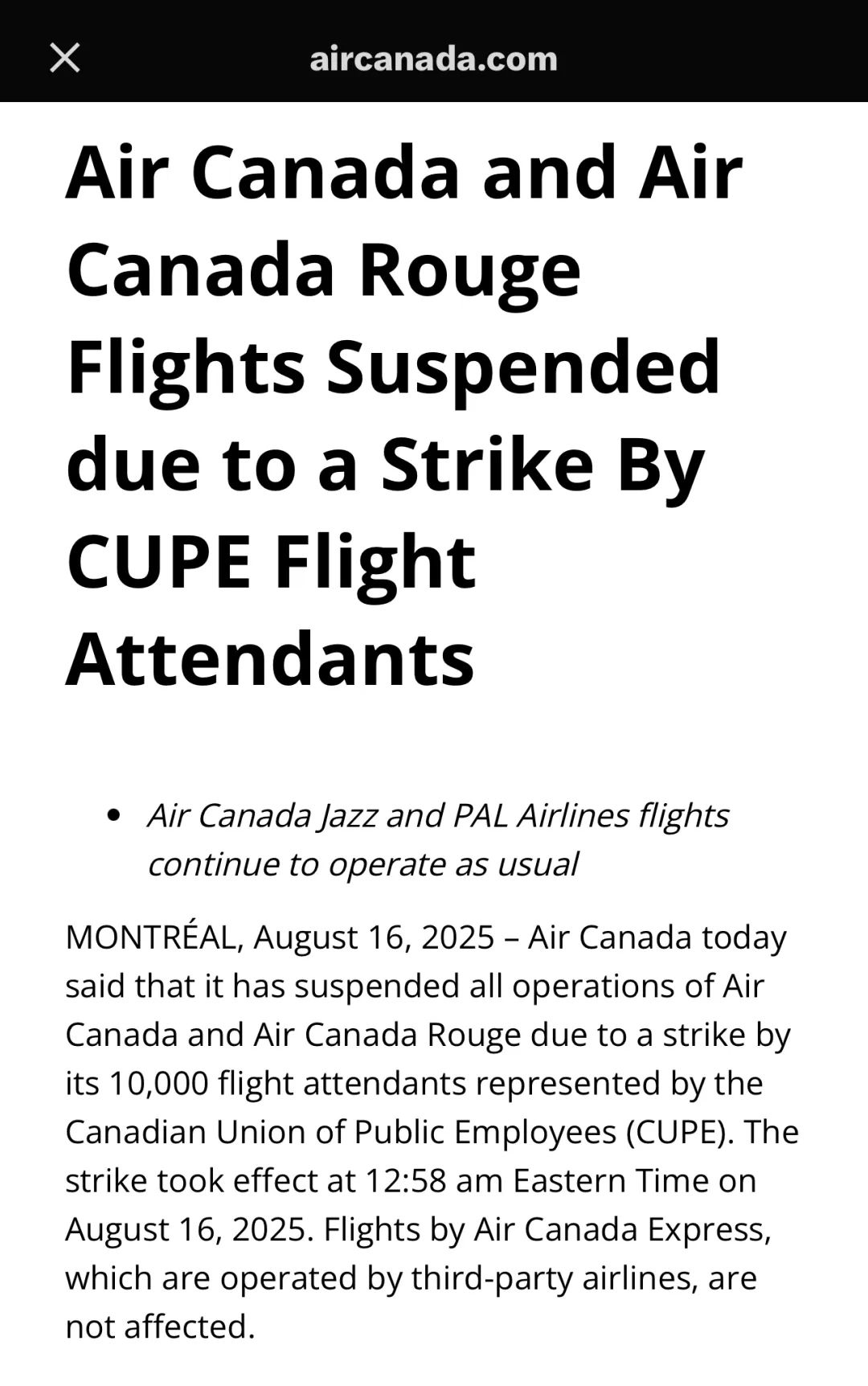Click "Eastern Time" in the paragraph
868x1386 pixels.
pos(610,1181)
